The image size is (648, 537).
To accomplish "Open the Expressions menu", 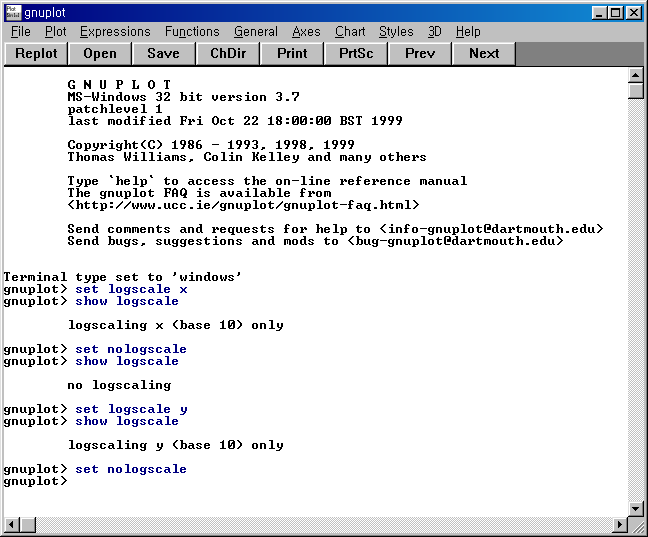I will pyautogui.click(x=115, y=32).
